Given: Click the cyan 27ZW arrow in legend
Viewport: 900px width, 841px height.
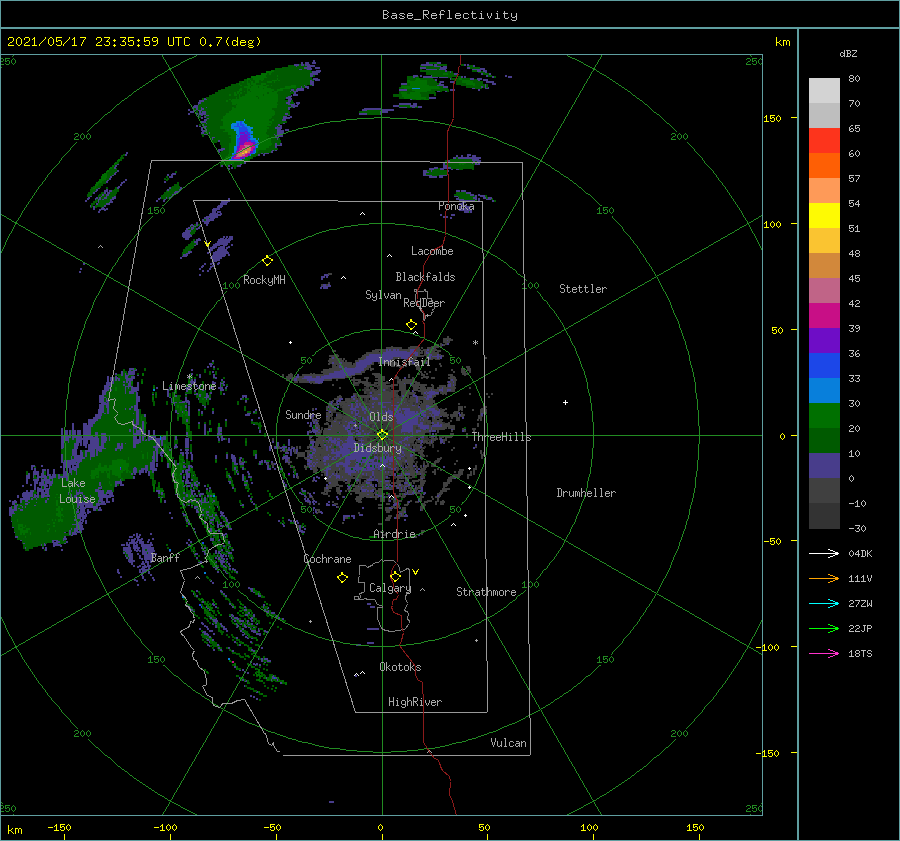Looking at the screenshot, I should (824, 603).
